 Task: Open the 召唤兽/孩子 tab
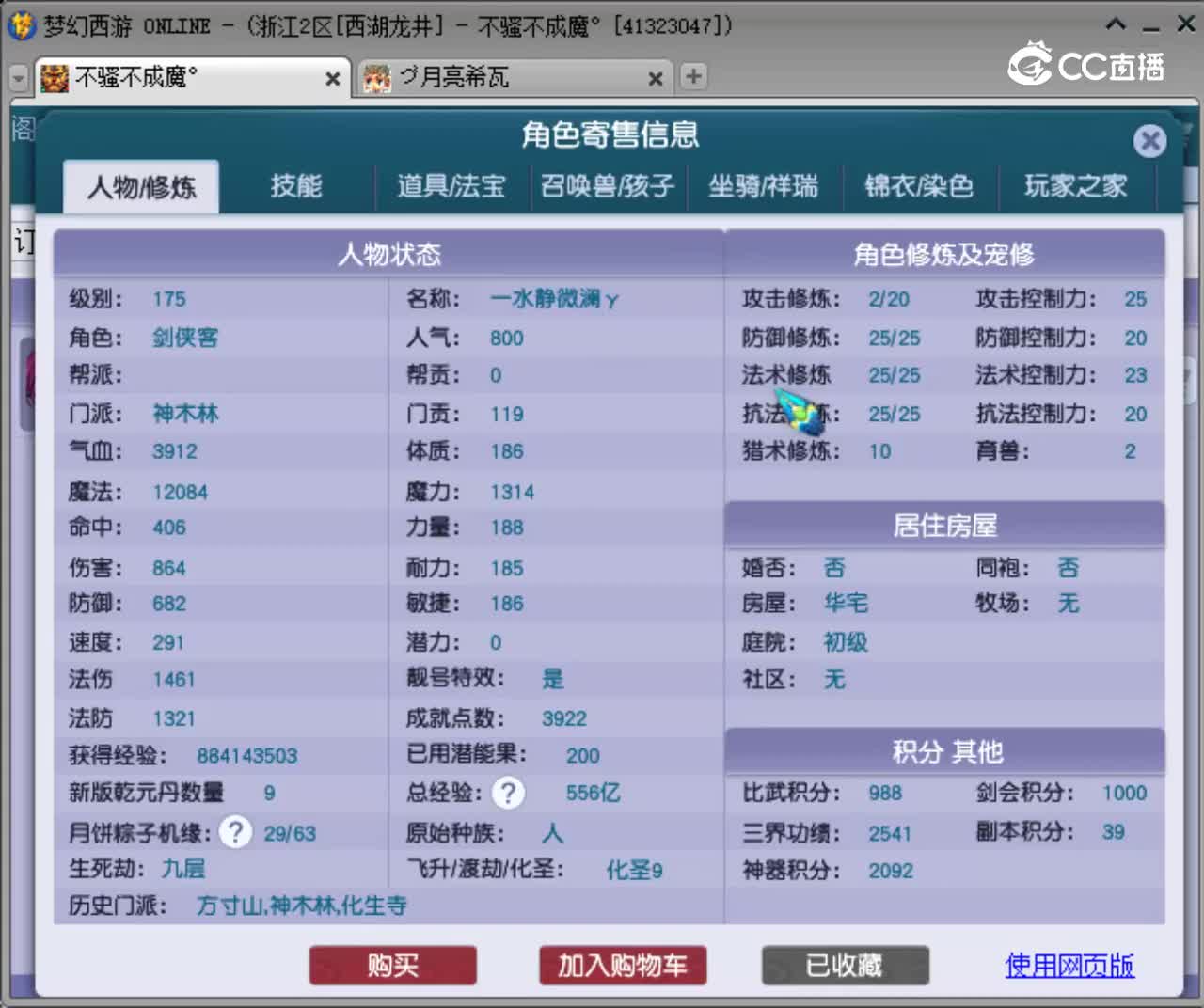point(608,186)
